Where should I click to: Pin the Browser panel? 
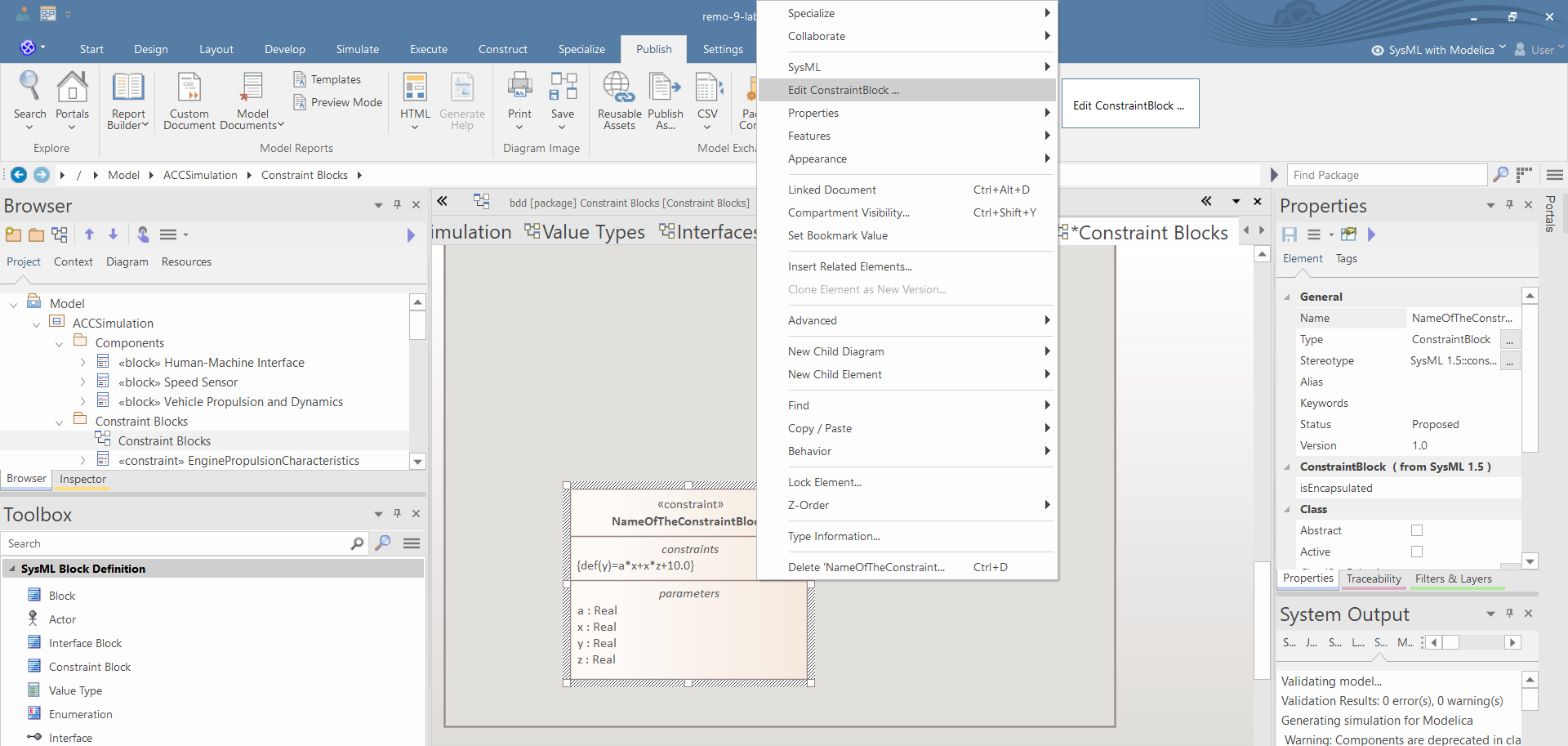click(398, 205)
